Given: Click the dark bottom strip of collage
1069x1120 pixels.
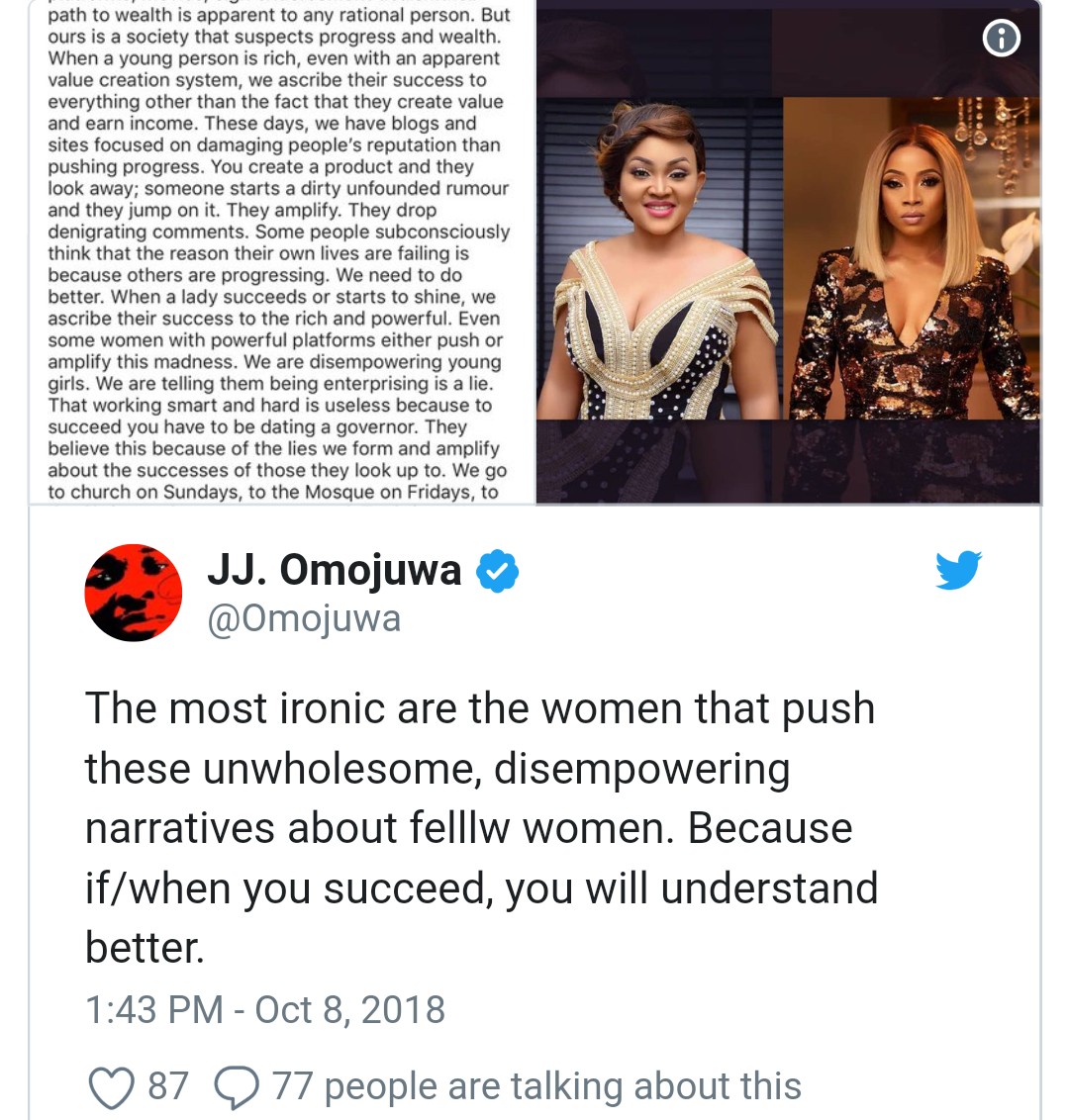Looking at the screenshot, I should click(x=788, y=461).
